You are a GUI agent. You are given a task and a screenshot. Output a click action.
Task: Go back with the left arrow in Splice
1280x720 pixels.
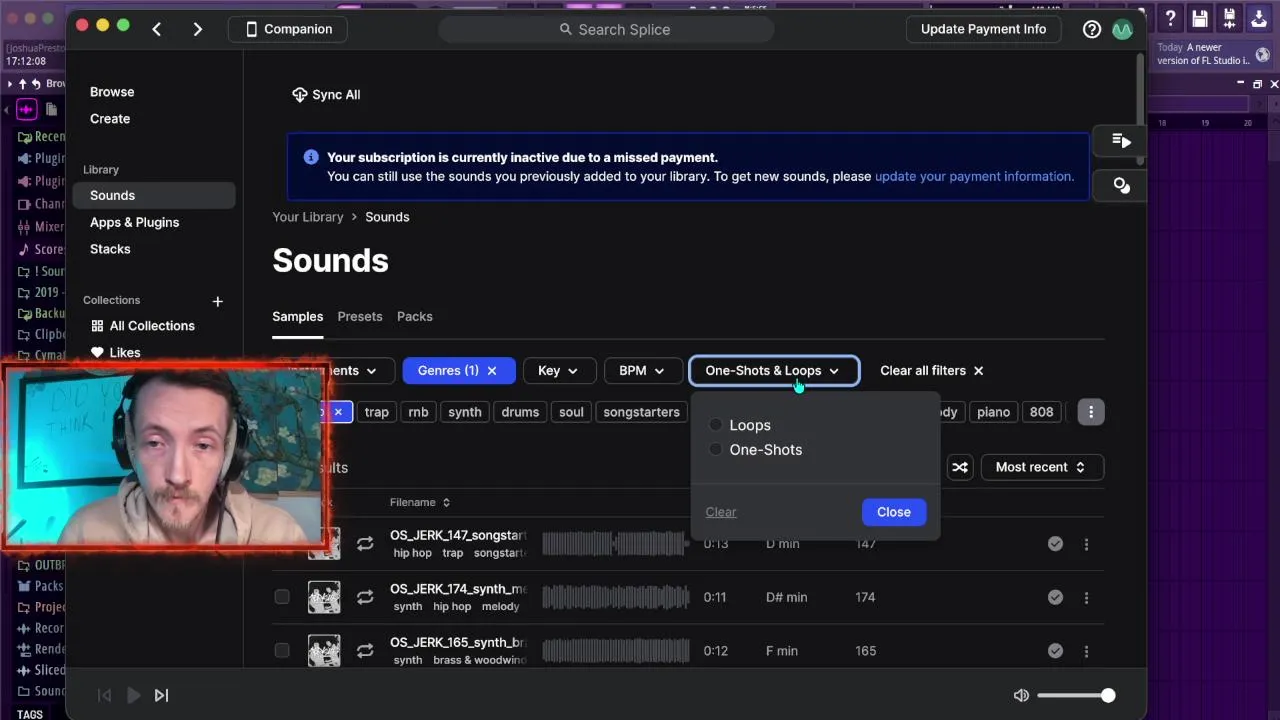point(157,29)
